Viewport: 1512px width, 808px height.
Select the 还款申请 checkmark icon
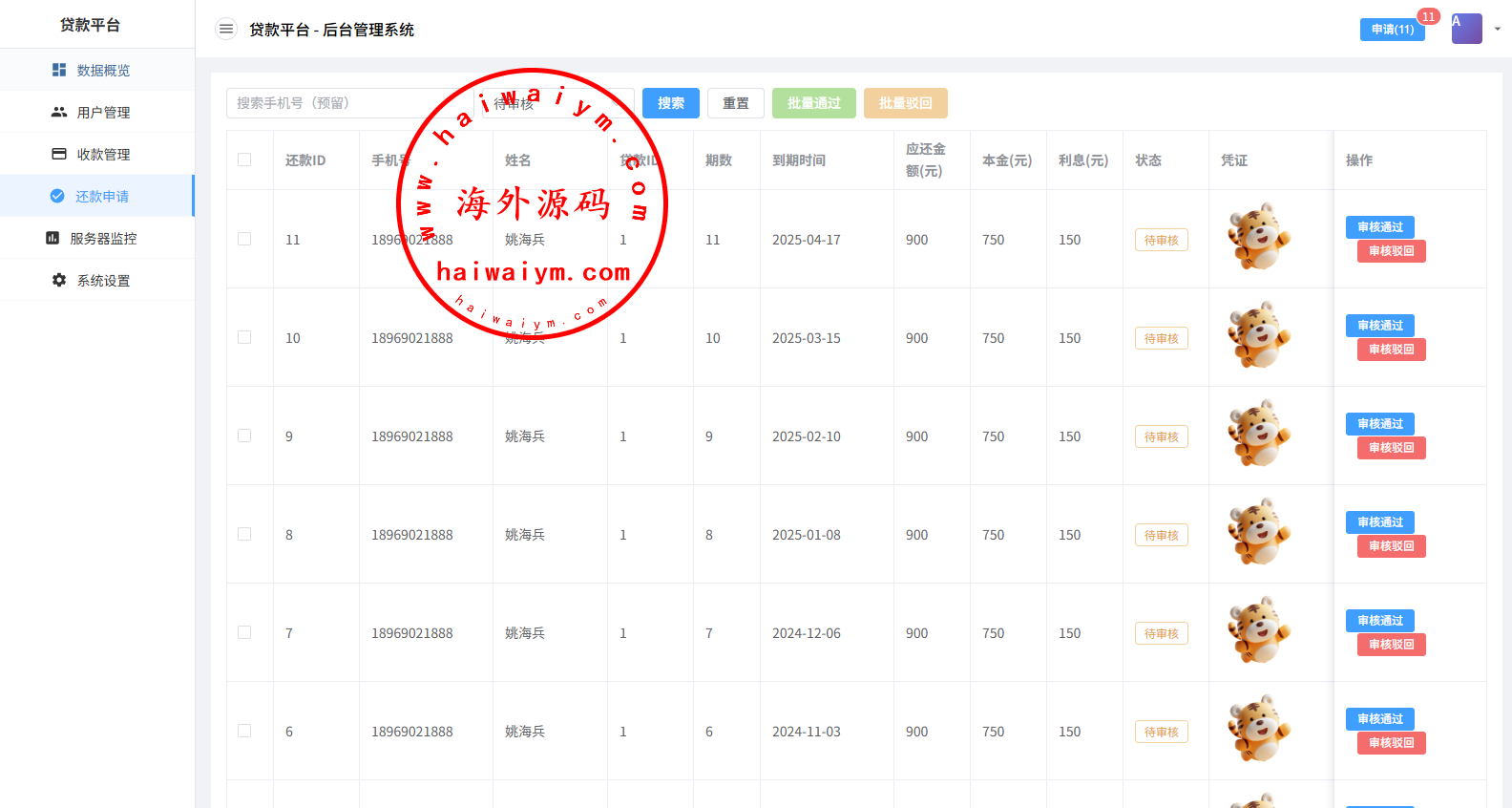point(57,196)
